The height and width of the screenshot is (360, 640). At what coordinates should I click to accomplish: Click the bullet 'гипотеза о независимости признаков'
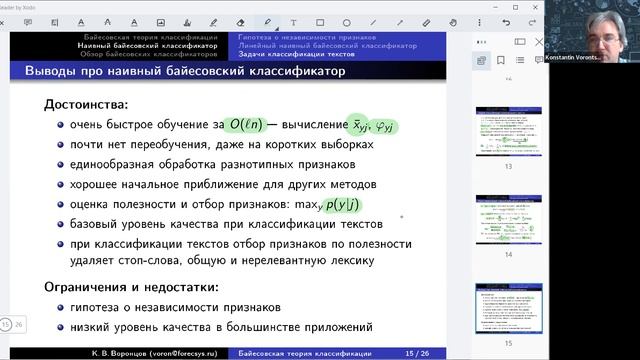click(175, 307)
